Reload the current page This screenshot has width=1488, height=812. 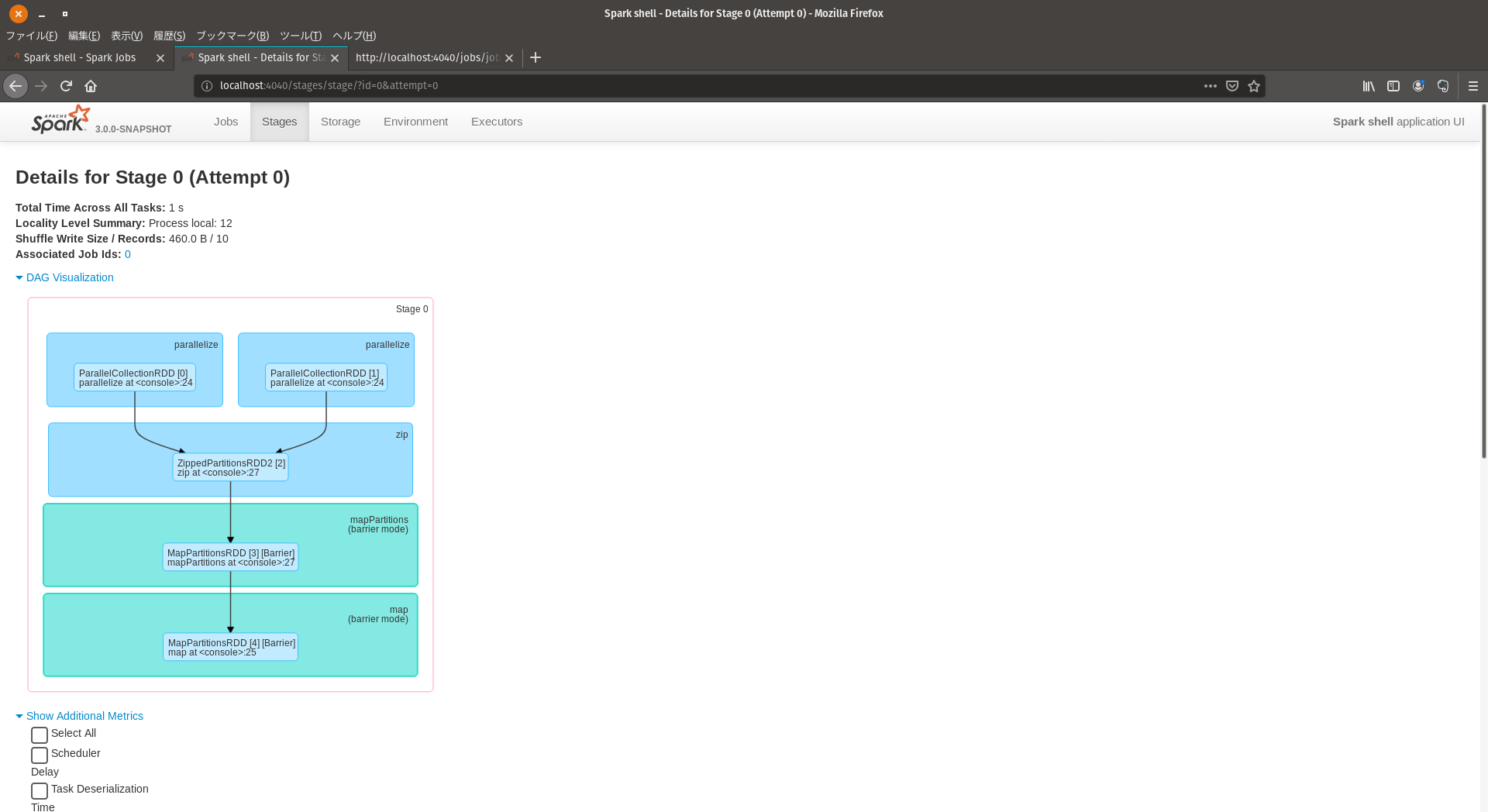point(66,86)
